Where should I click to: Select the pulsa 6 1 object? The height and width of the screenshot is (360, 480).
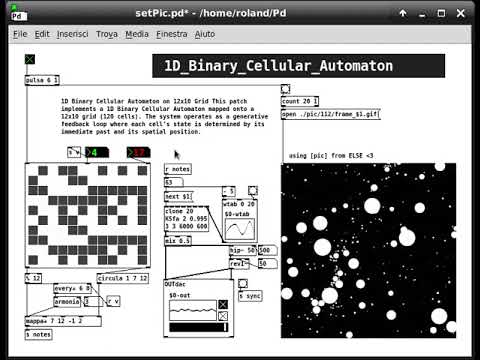click(x=42, y=80)
